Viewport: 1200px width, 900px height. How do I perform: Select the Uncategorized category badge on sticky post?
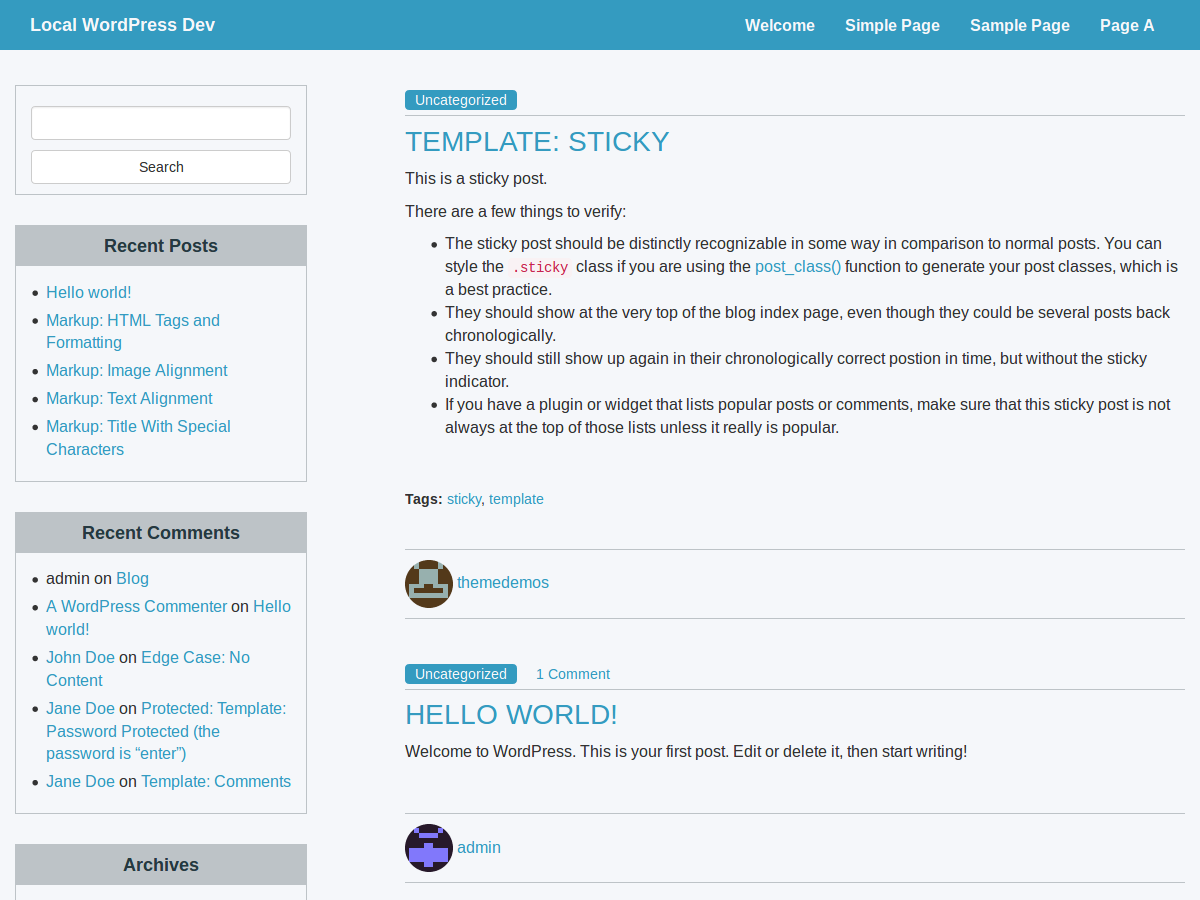point(460,99)
